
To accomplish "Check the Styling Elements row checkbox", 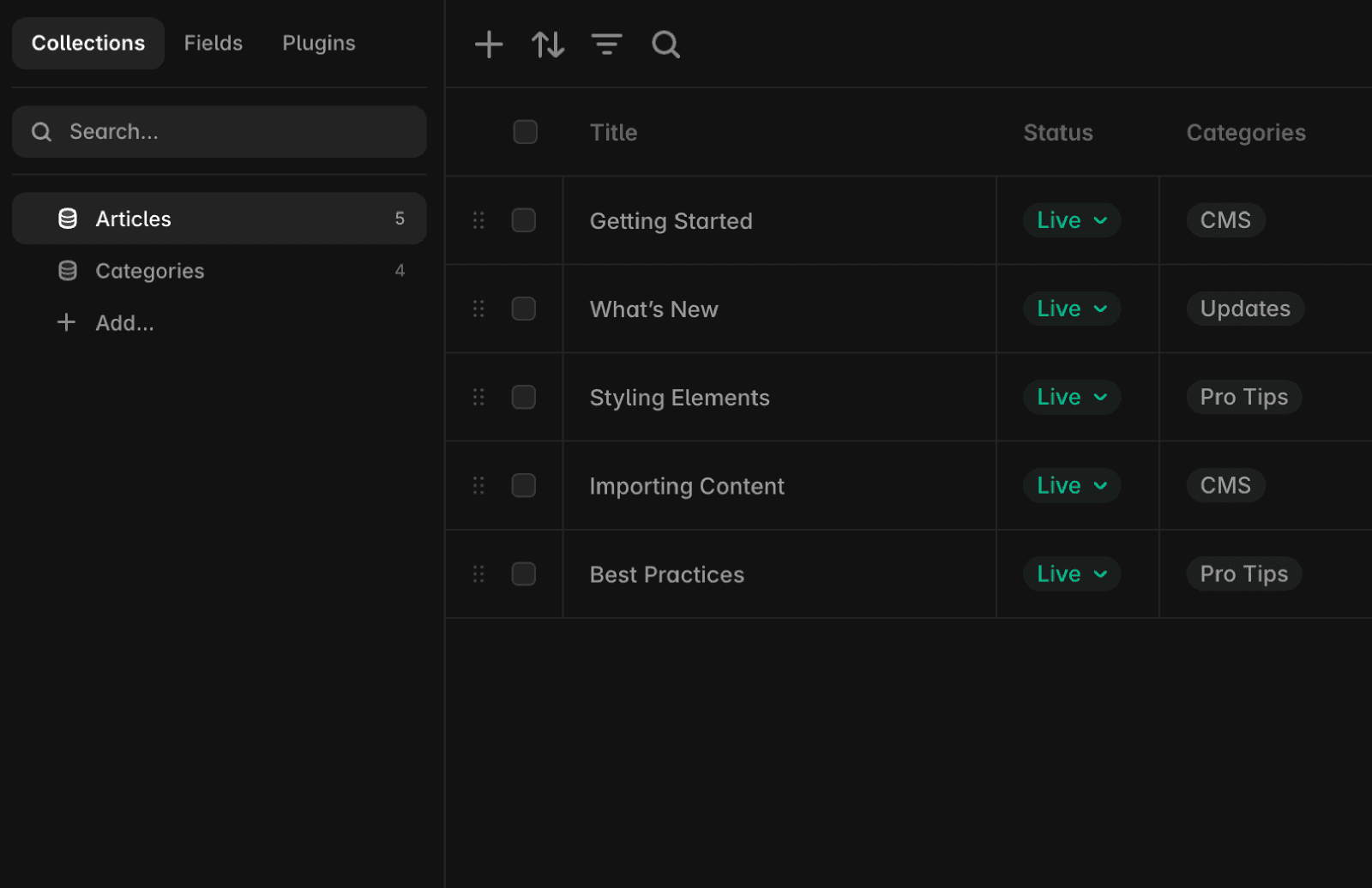I will tap(523, 397).
